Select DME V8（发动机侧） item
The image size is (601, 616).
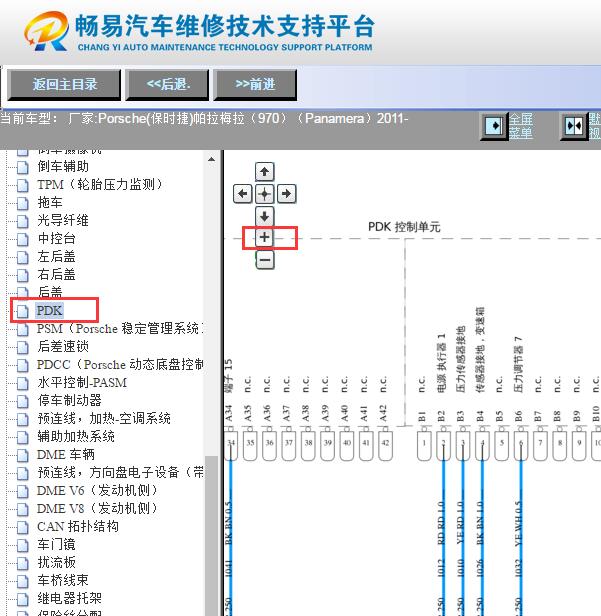tap(97, 509)
